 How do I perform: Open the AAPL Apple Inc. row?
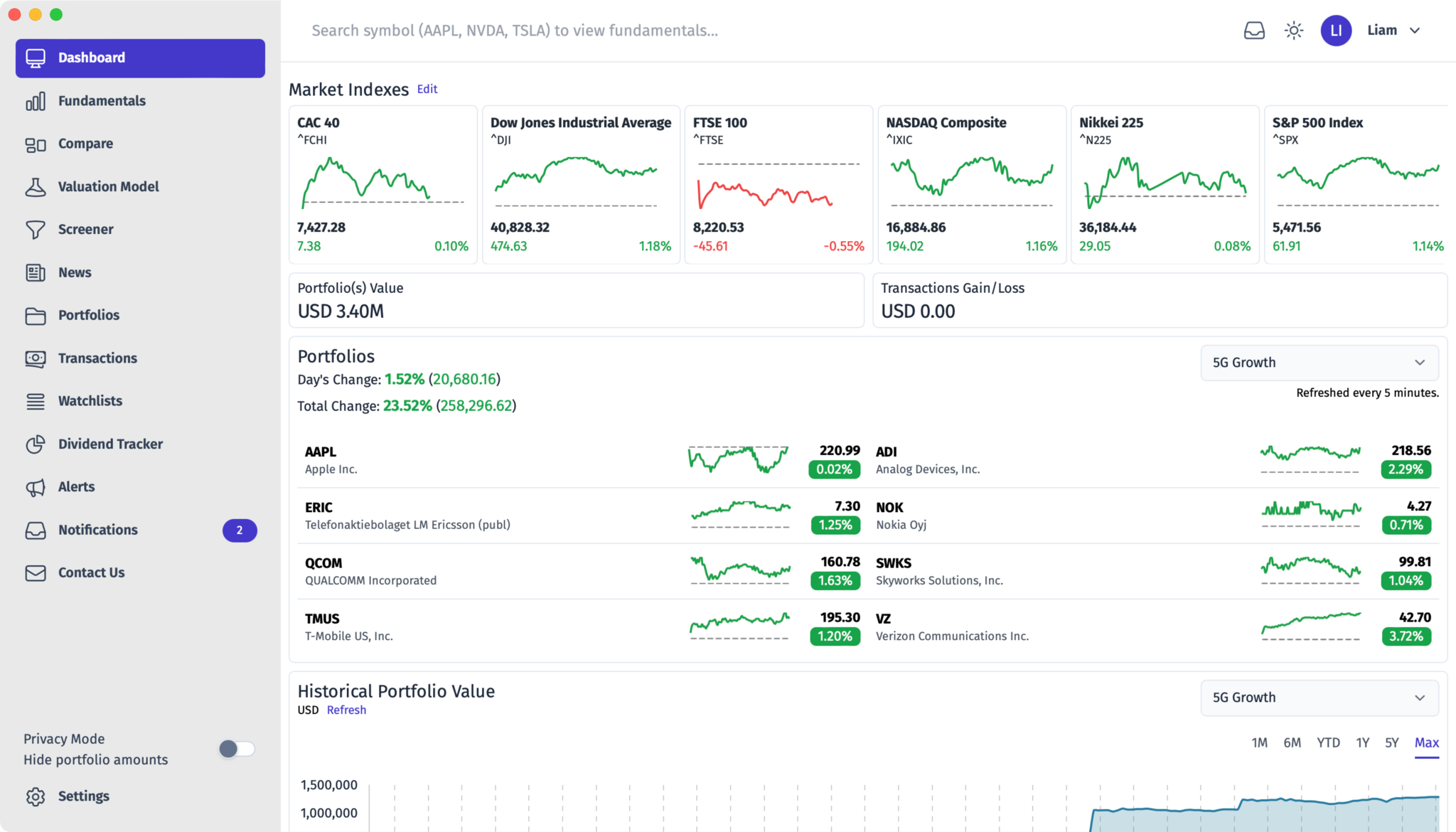(582, 461)
